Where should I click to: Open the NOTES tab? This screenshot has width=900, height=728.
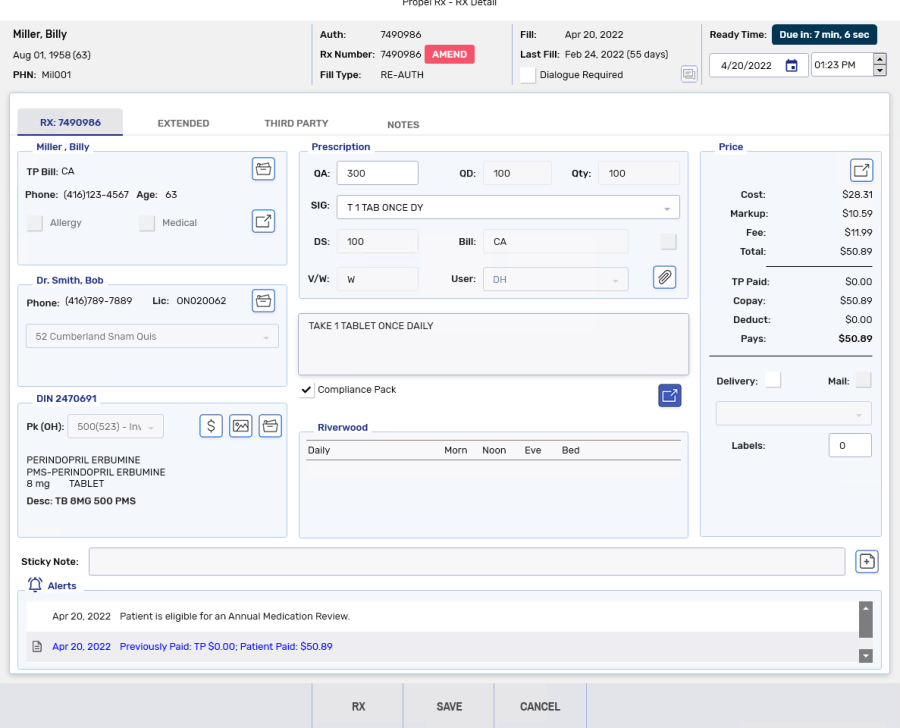coord(403,124)
